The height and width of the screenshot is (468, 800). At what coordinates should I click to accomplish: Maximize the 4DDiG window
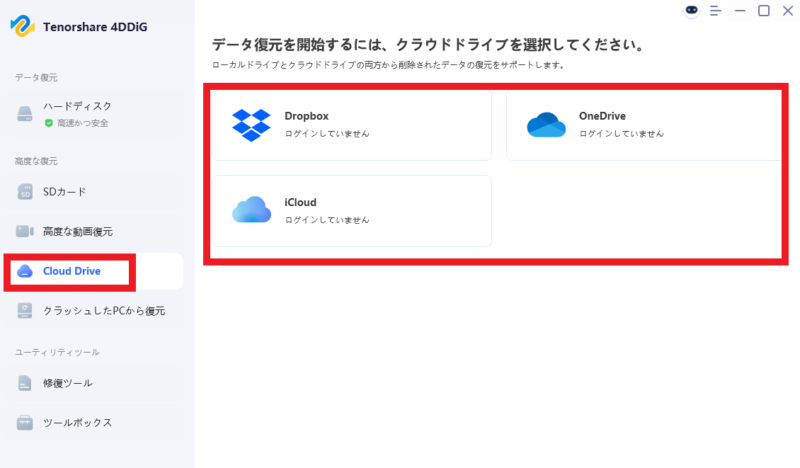click(x=764, y=11)
